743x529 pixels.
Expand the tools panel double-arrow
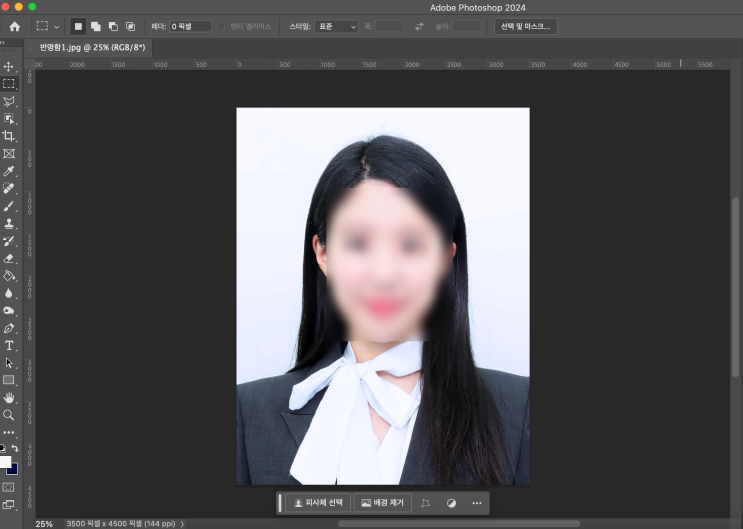pyautogui.click(x=2, y=42)
